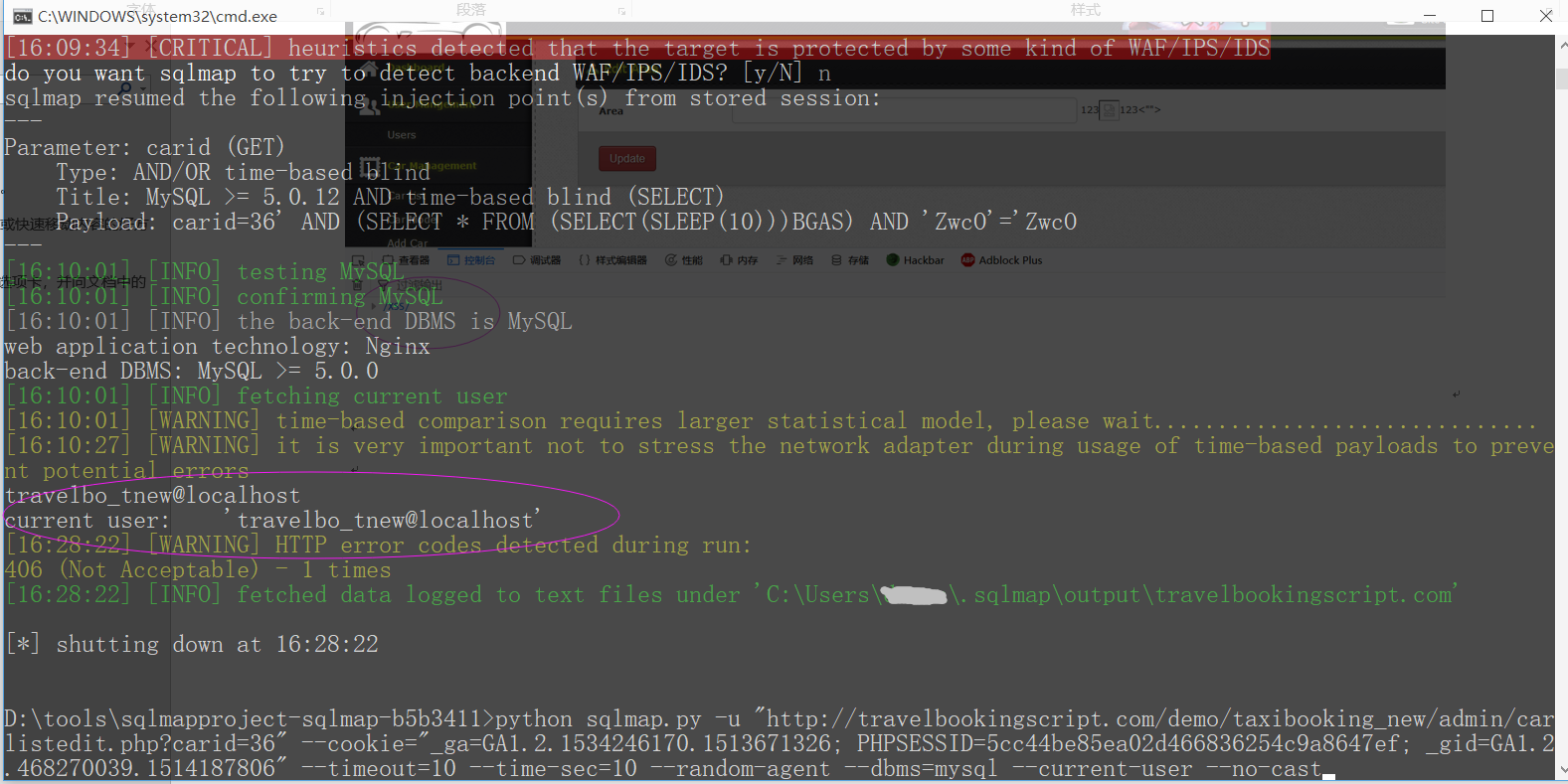1568x784 pixels.
Task: Switch to the 控制台 console tab
Action: click(471, 260)
